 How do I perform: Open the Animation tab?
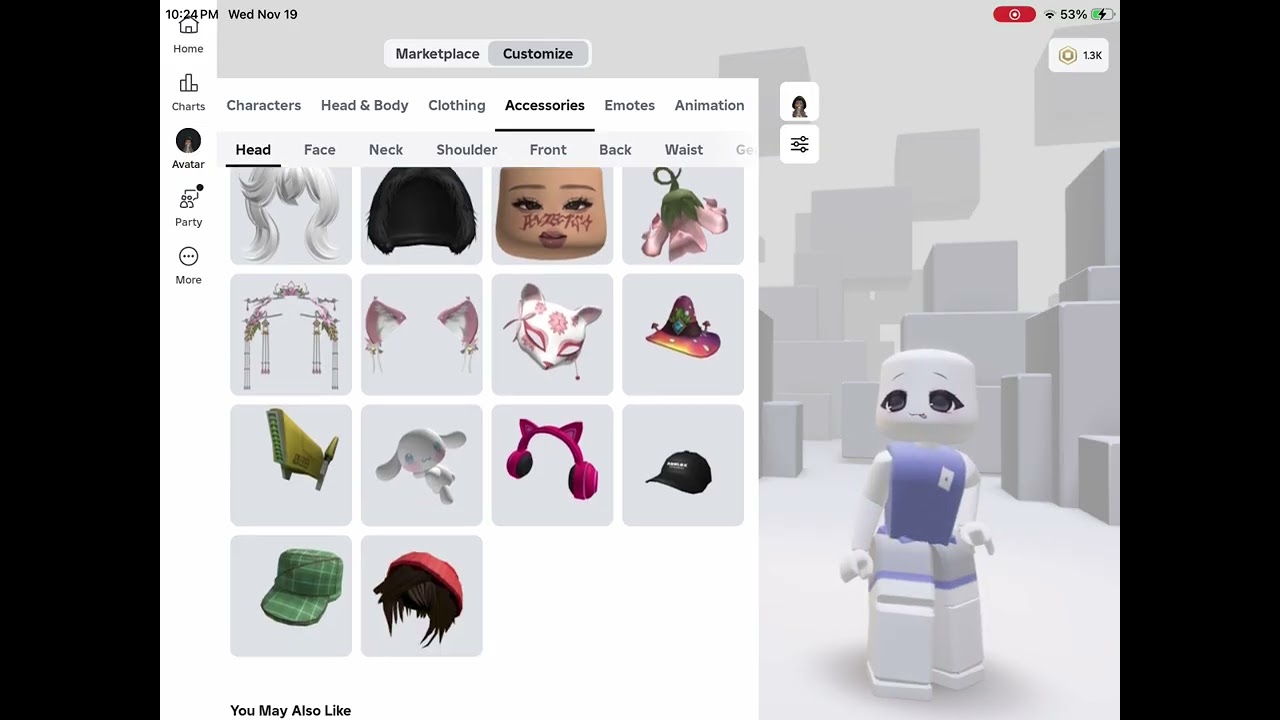709,105
